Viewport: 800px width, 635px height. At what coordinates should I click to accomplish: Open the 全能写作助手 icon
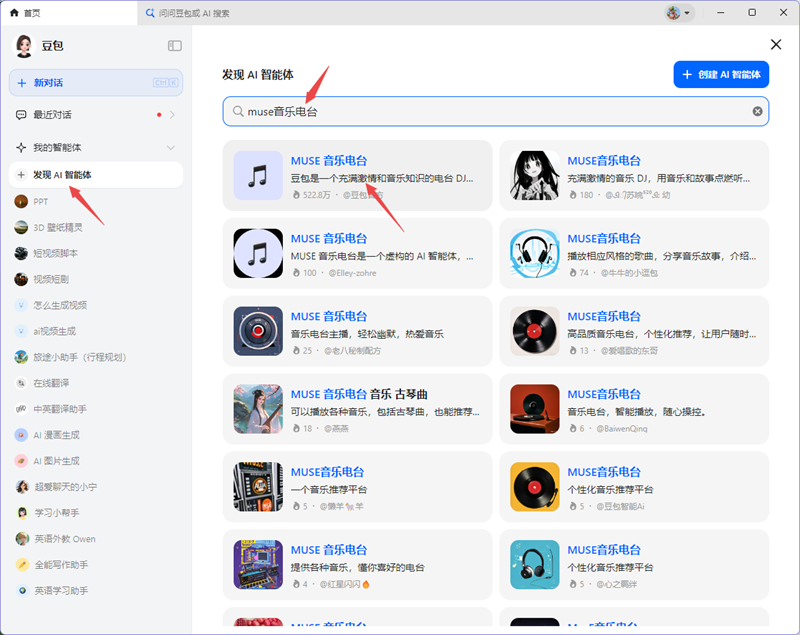(x=22, y=565)
